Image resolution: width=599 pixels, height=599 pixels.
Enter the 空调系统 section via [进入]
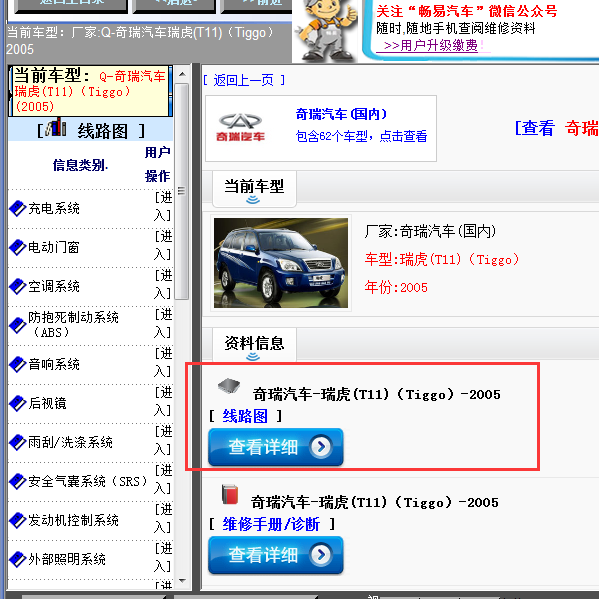tap(163, 285)
